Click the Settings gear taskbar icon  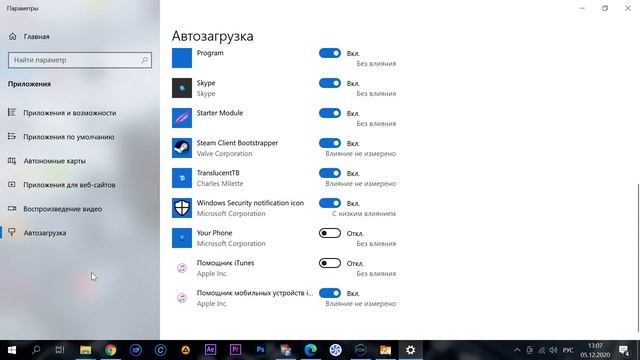pos(410,350)
